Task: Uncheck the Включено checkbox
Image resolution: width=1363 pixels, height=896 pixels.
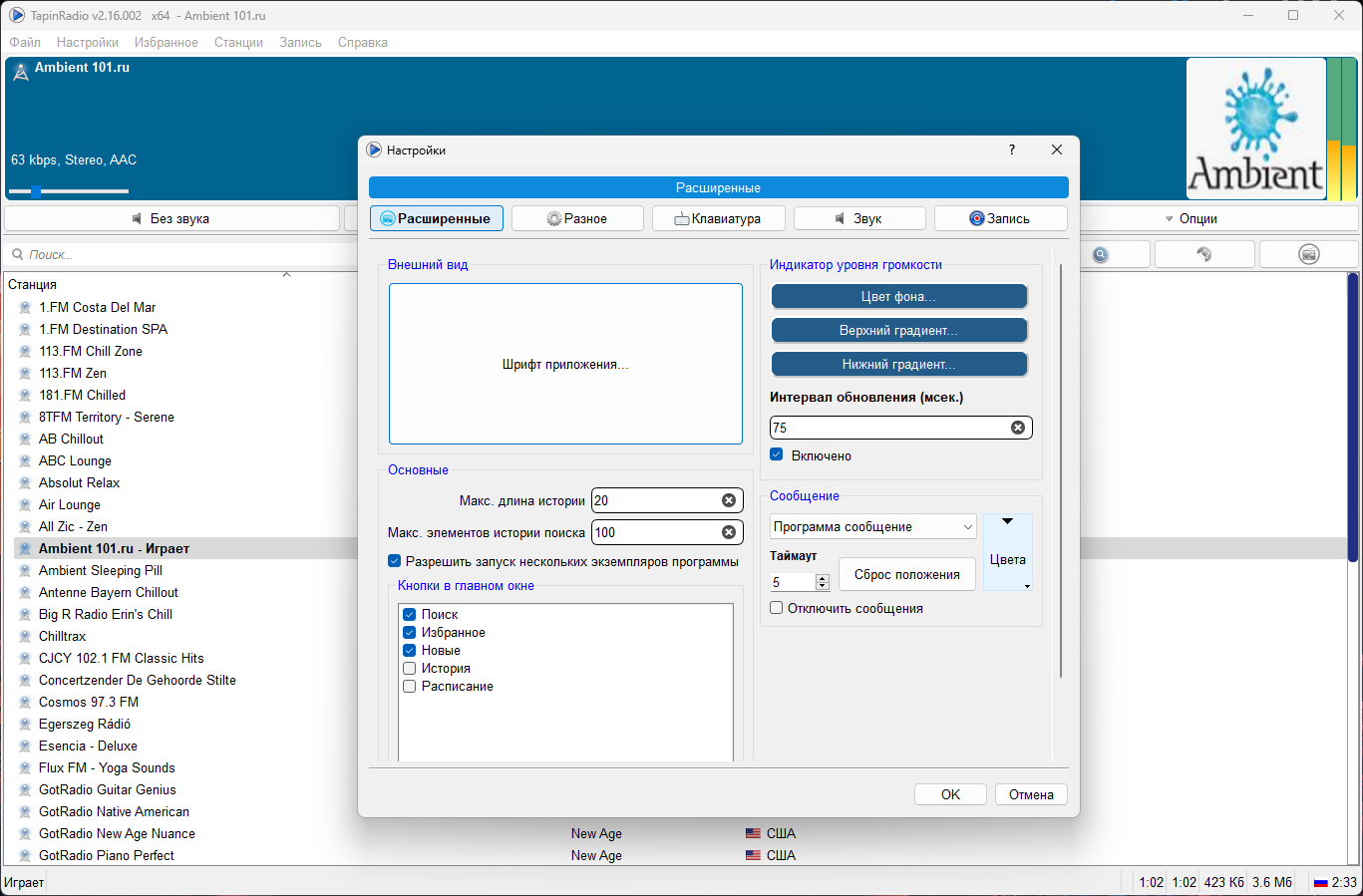Action: (777, 454)
